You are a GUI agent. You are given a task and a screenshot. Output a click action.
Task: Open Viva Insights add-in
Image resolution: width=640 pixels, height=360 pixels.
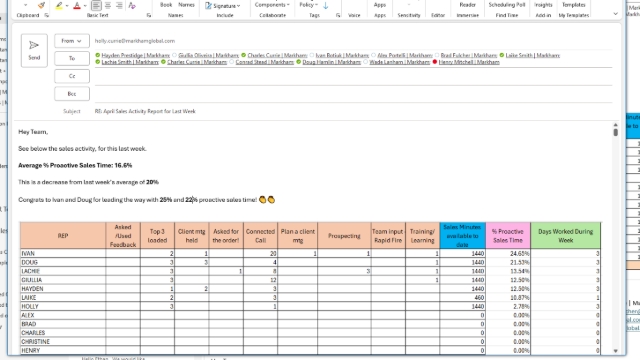click(x=543, y=5)
